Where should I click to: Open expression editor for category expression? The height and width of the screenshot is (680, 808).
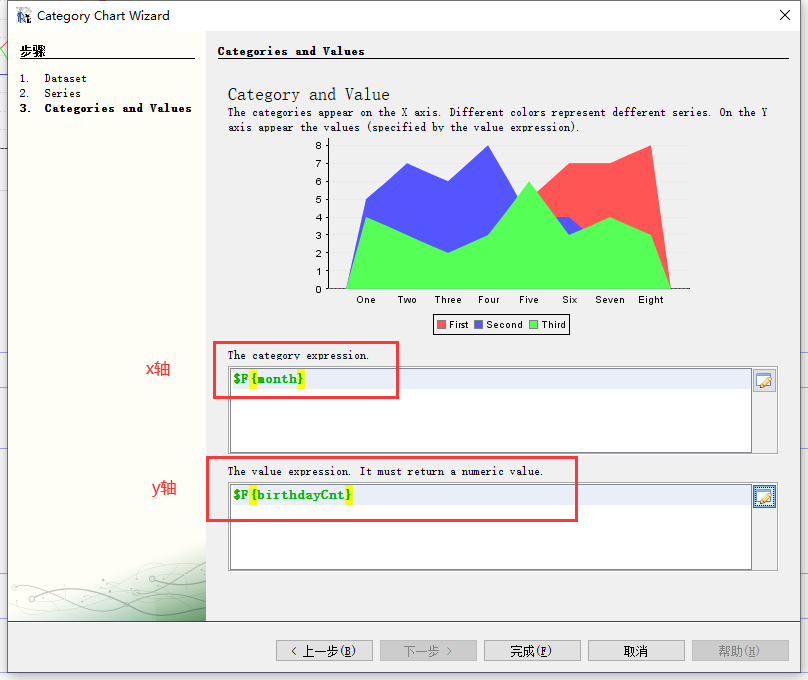pos(764,381)
